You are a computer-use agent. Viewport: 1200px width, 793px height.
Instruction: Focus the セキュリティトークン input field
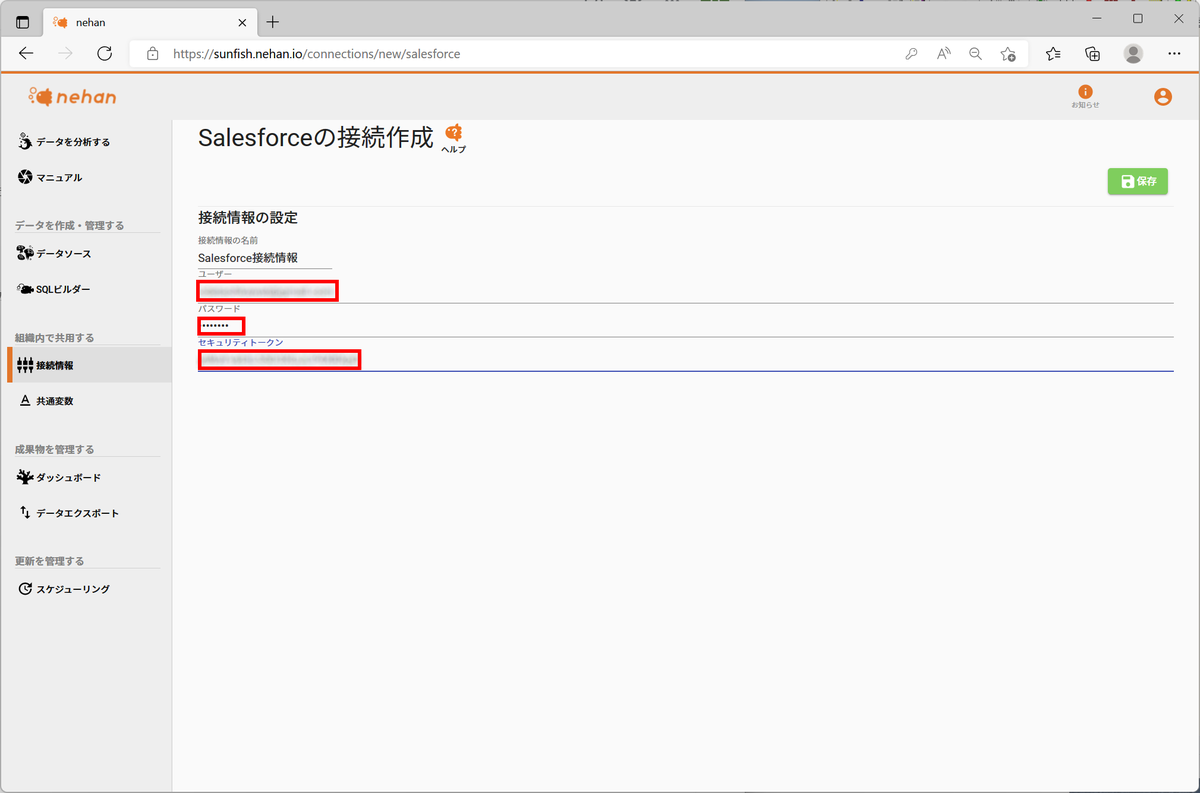click(685, 360)
